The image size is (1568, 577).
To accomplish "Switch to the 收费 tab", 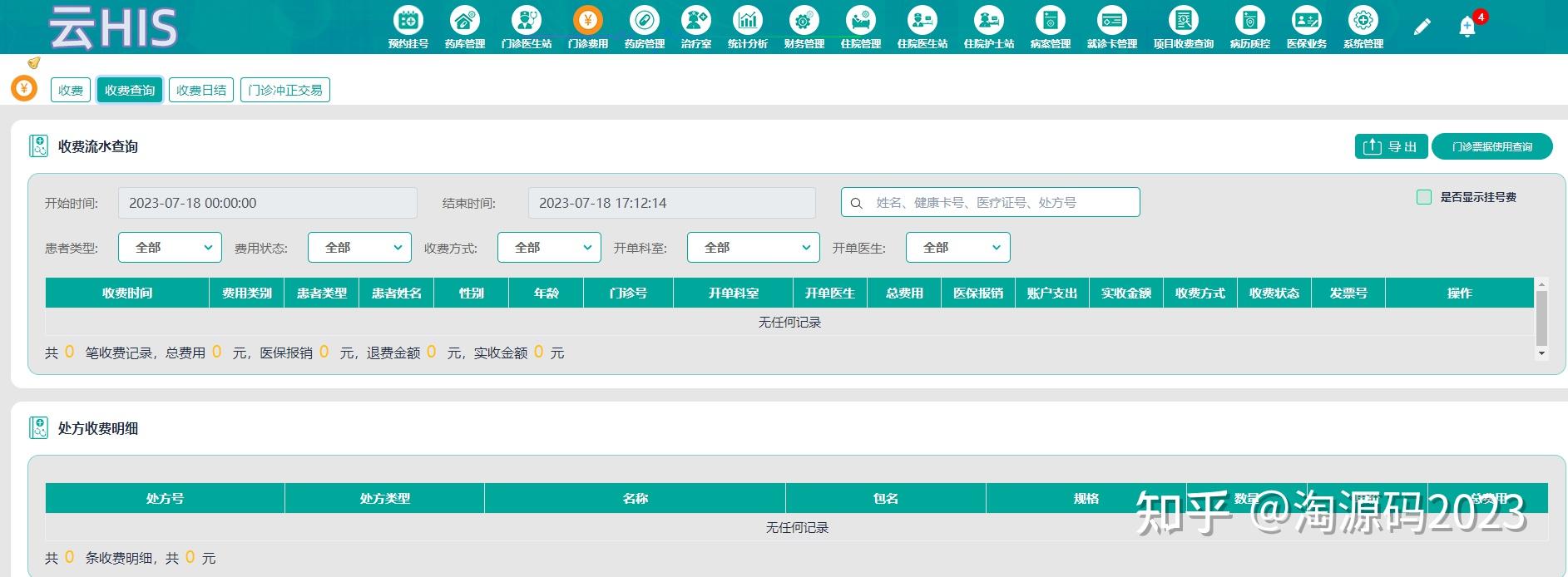I will (71, 90).
